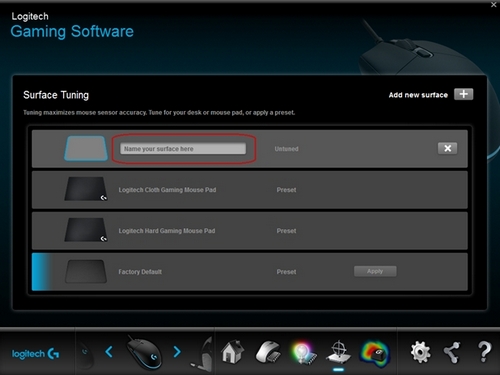Screen dimensions: 500x375
Task: Click the Preset label for Hard Gaming Mouse Pad
Action: pos(286,231)
